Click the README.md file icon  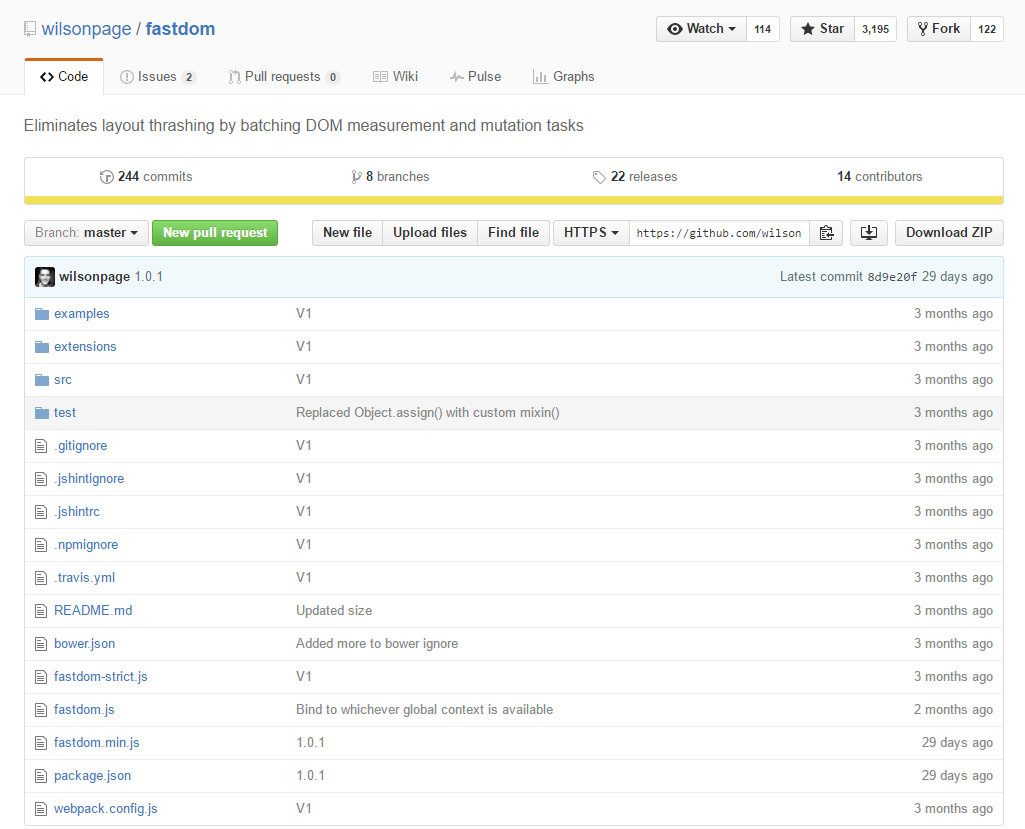pos(41,611)
